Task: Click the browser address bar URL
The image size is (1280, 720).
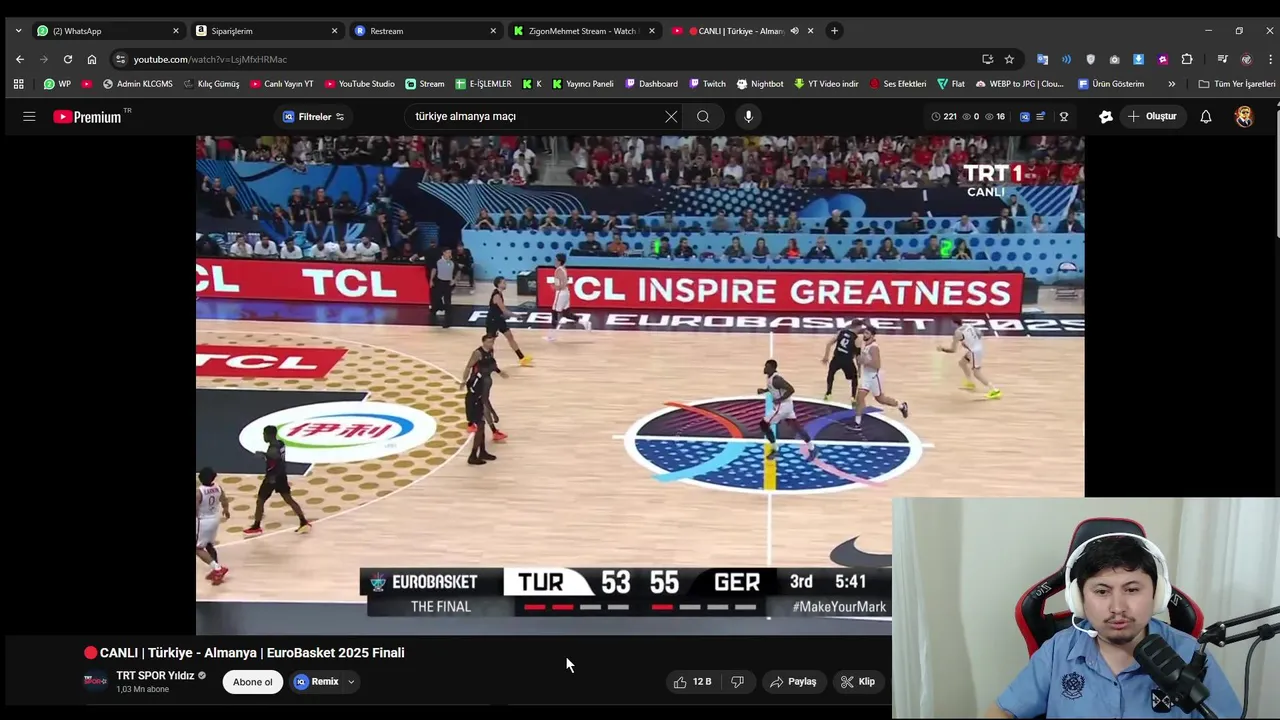Action: [210, 59]
